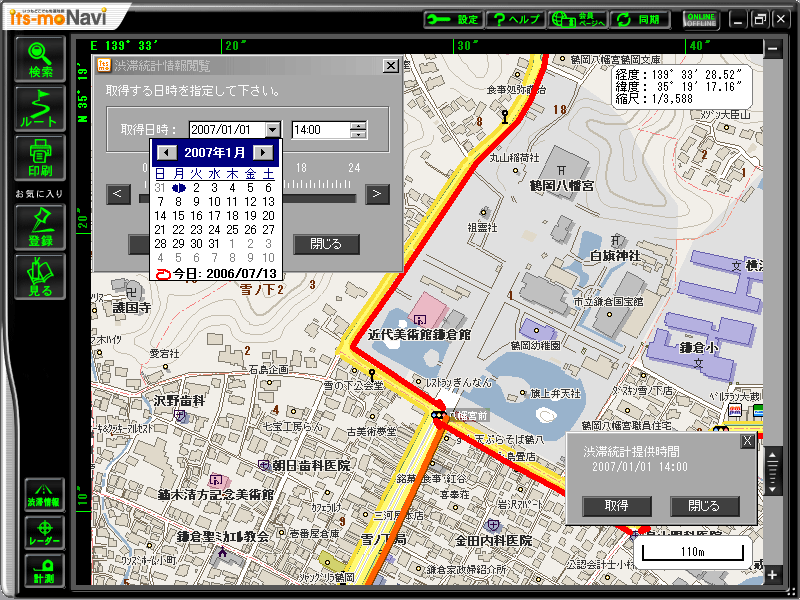Screen dimensions: 800x600
Task: Click the 旗上弁天社 map label
Action: 556,393
